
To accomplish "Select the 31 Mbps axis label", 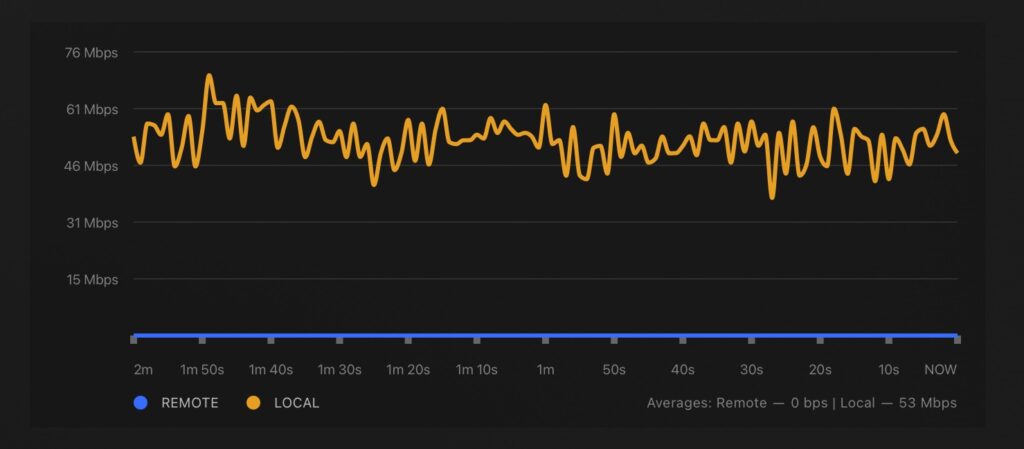I will pos(92,223).
